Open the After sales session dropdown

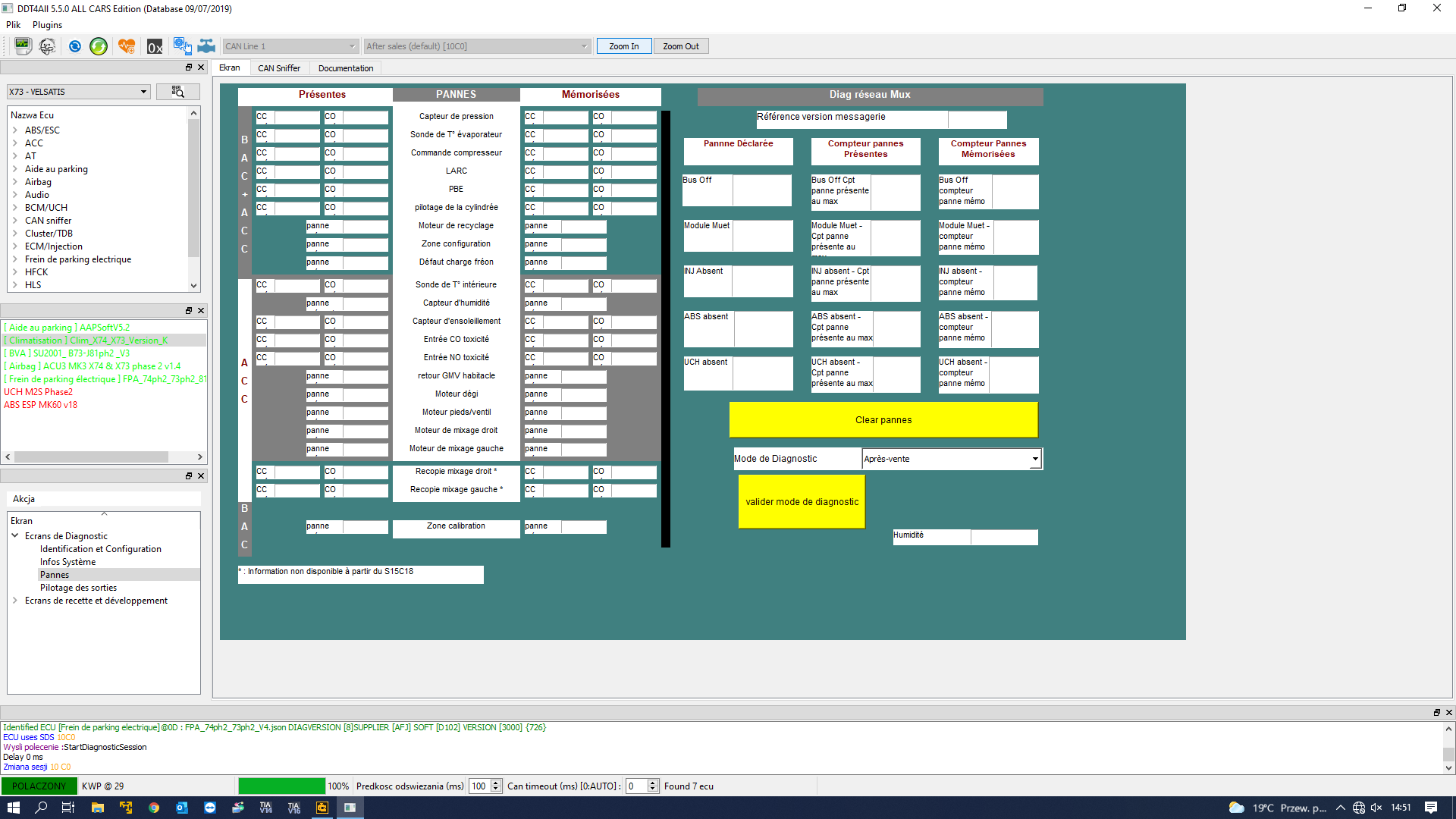pos(477,46)
